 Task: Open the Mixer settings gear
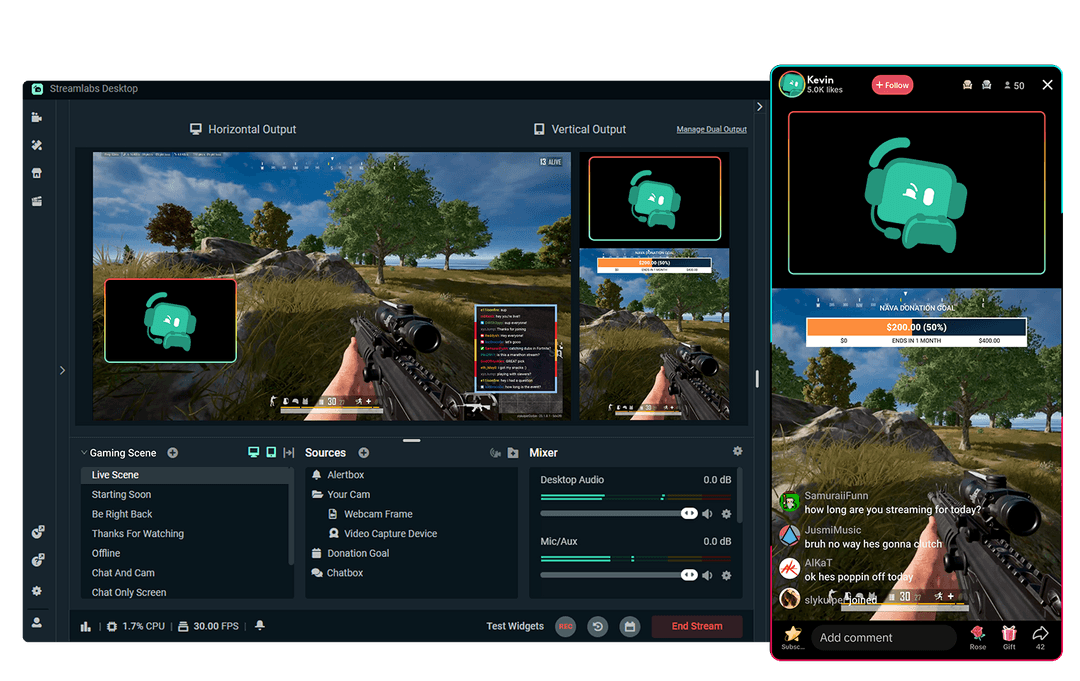click(x=737, y=453)
